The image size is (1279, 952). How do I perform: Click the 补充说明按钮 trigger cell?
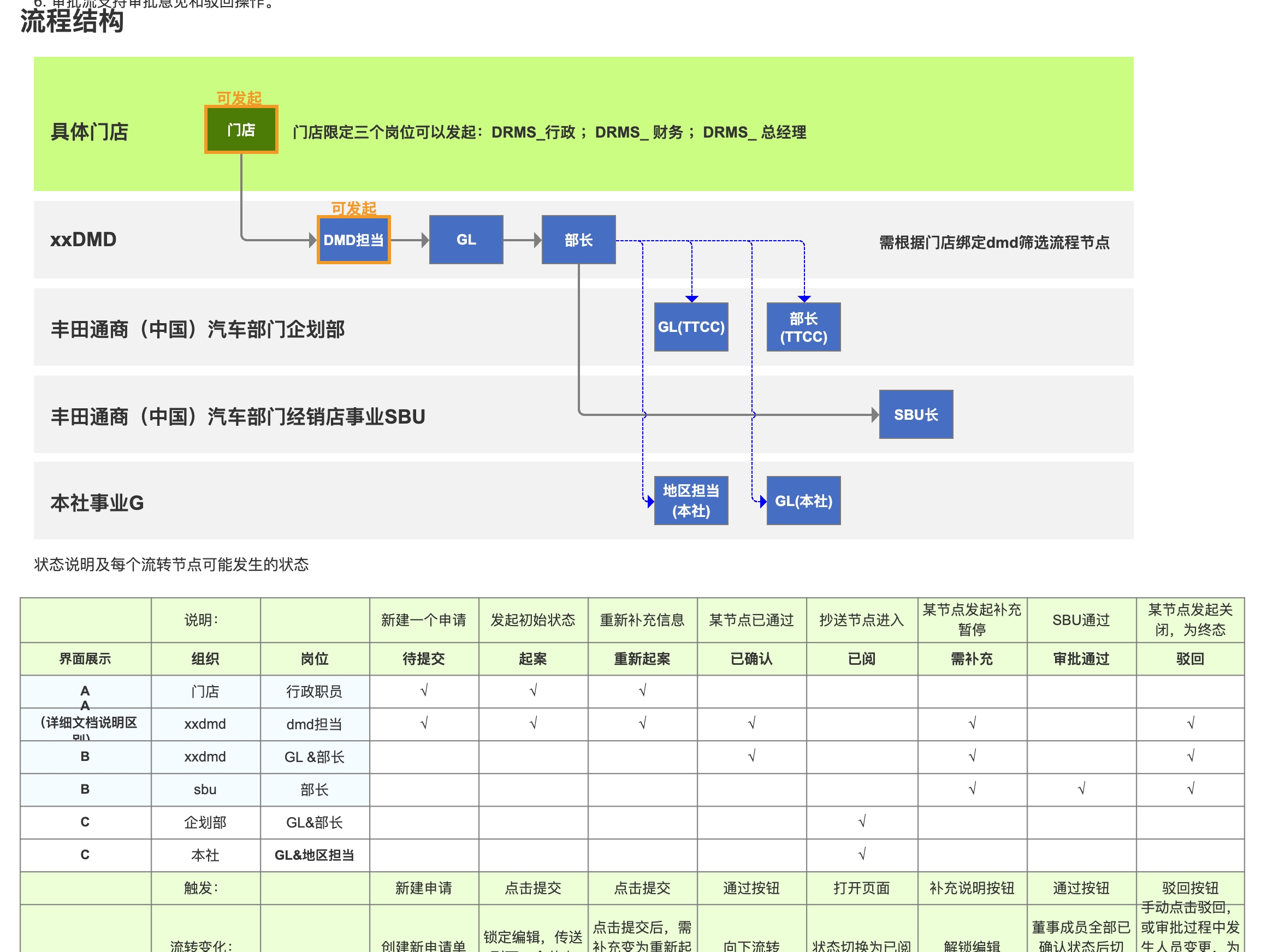click(972, 888)
